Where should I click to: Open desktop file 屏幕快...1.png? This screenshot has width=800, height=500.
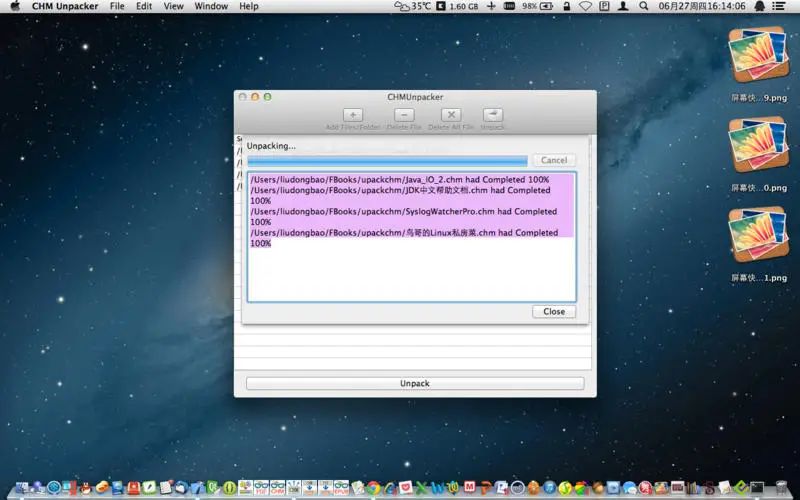[759, 244]
